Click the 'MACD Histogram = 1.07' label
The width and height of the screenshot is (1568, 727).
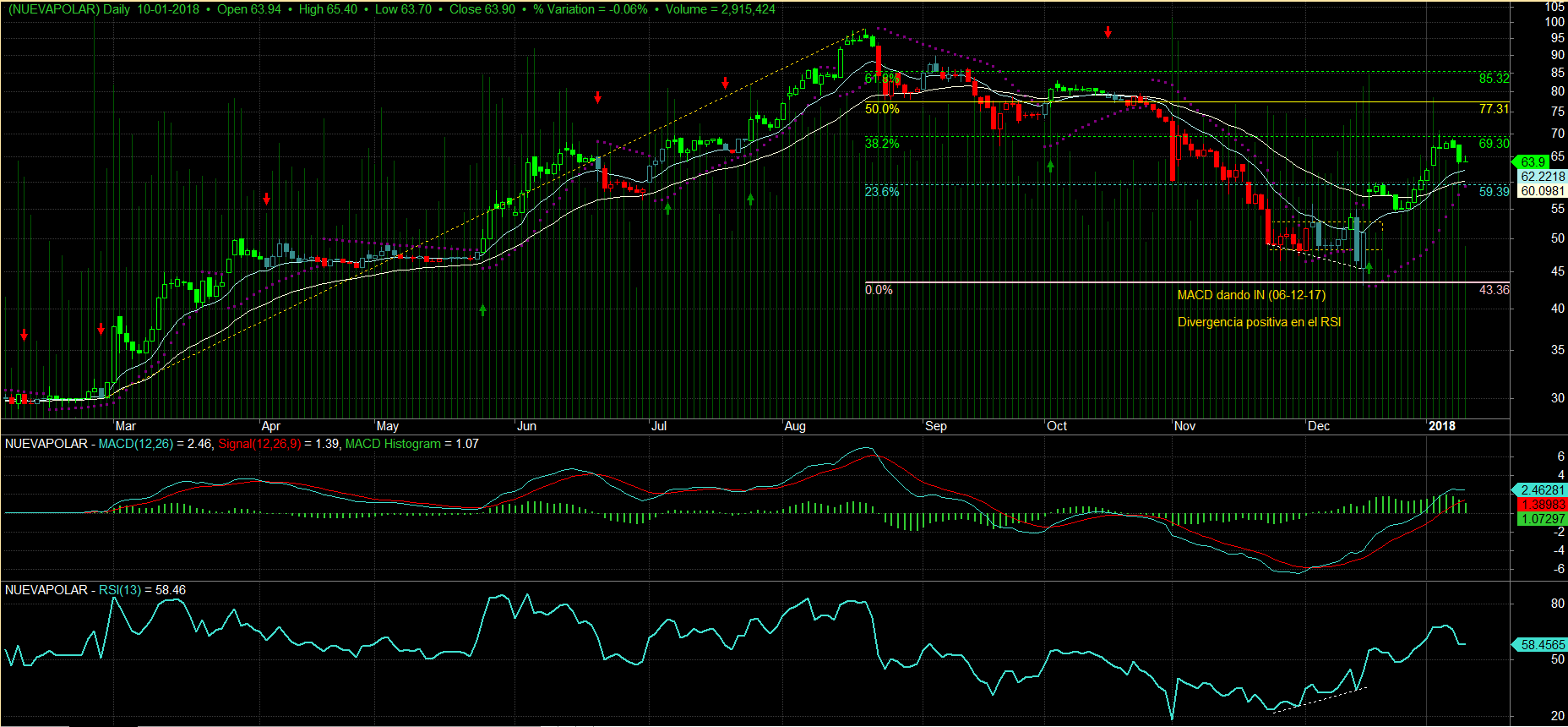(412, 444)
